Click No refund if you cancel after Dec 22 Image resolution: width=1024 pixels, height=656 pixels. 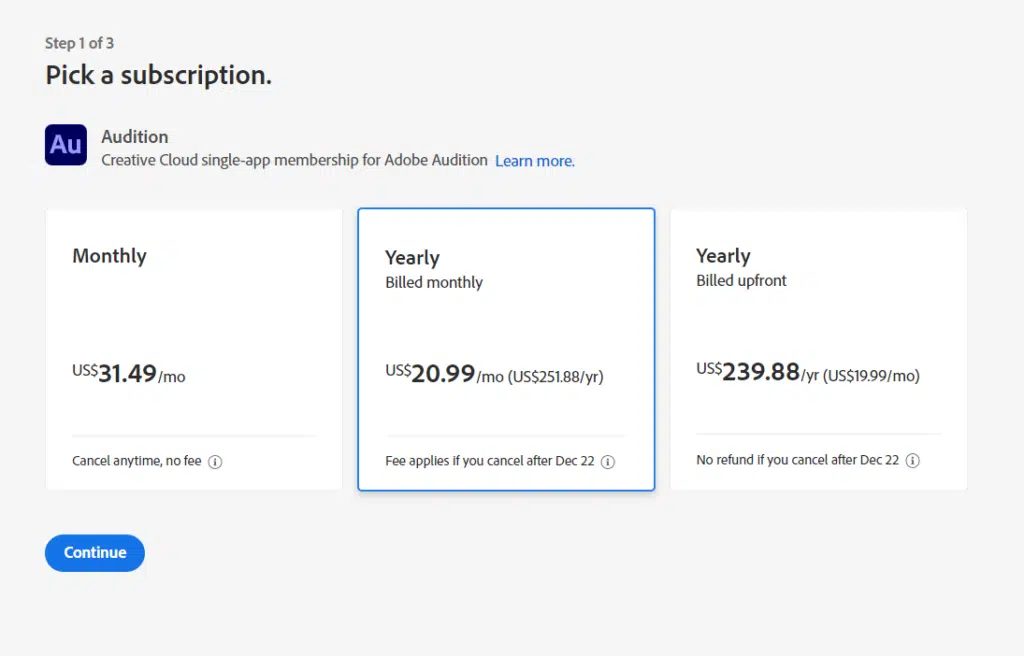pos(797,460)
